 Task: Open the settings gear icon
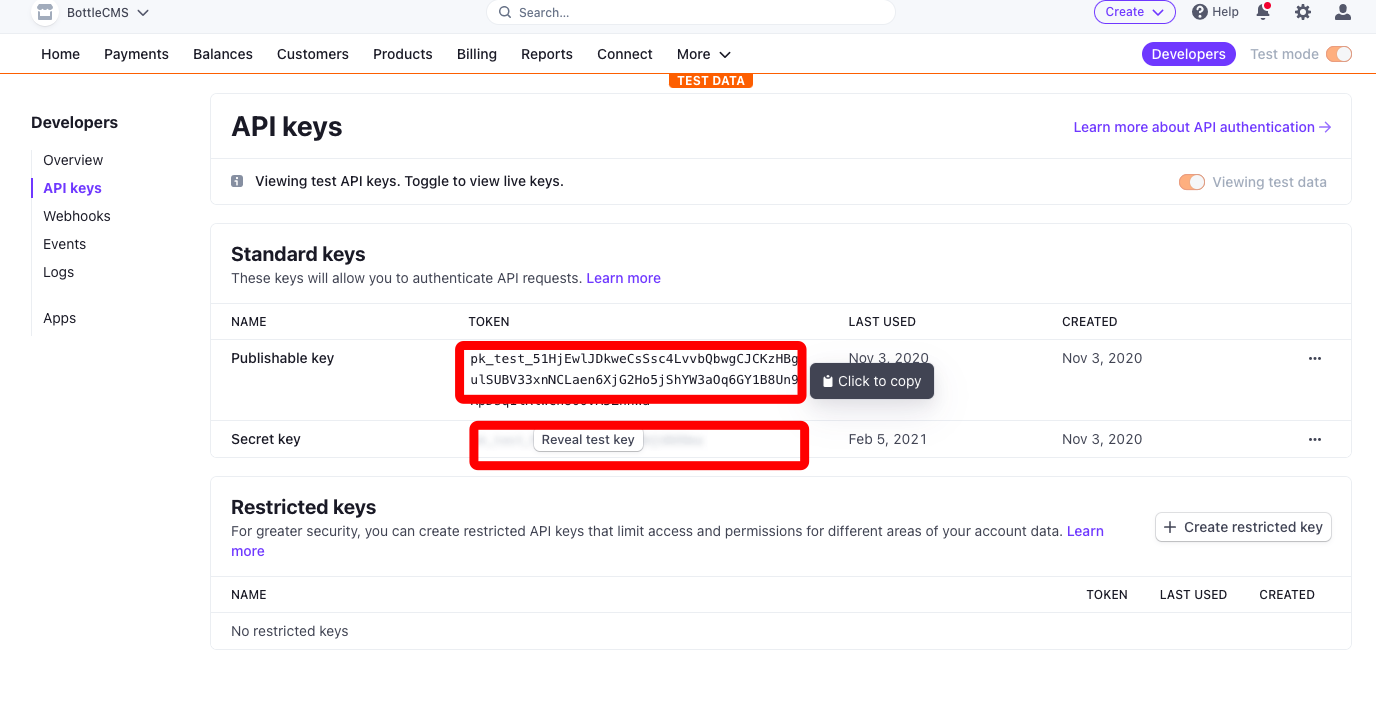pyautogui.click(x=1302, y=12)
